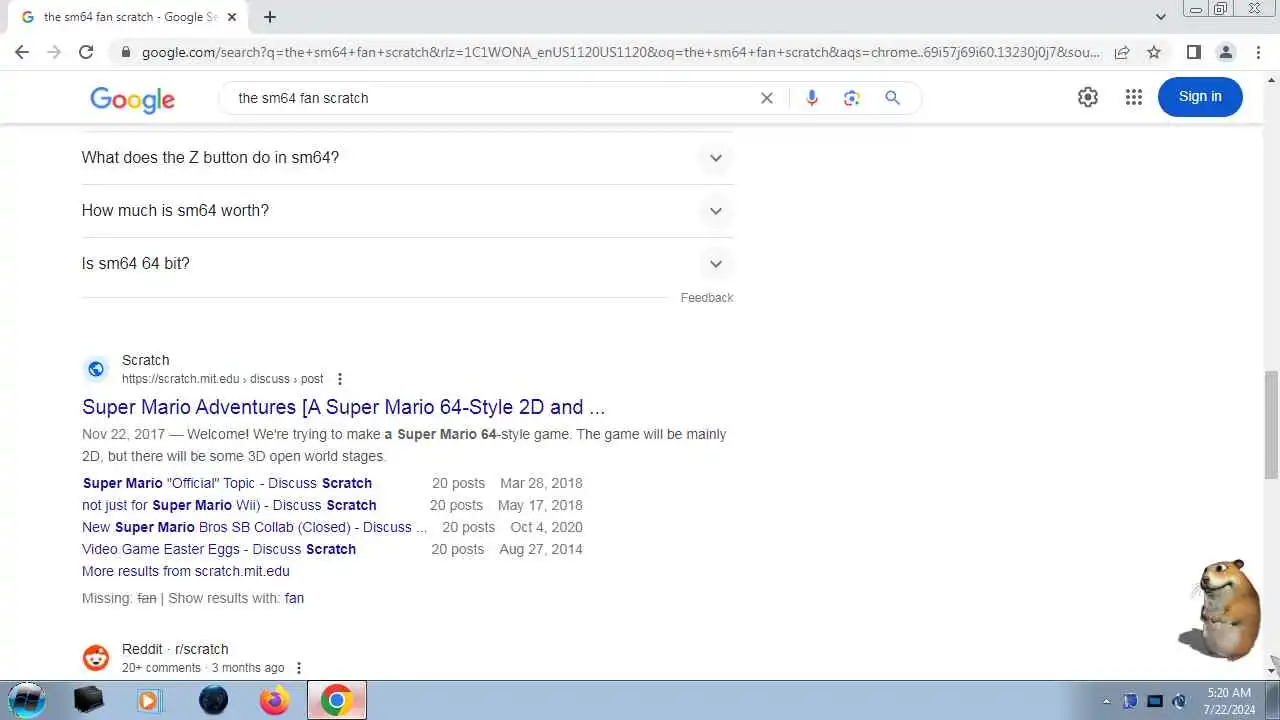The image size is (1280, 720).
Task: View site info lock icon
Action: (125, 52)
